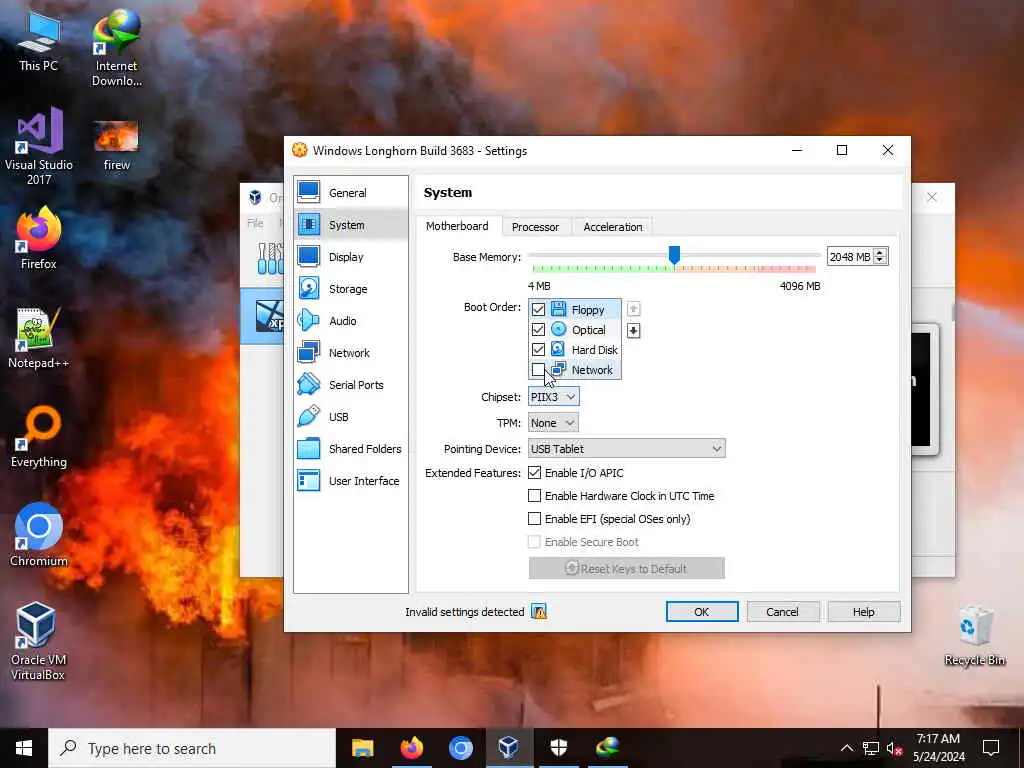Image resolution: width=1024 pixels, height=768 pixels.
Task: Confirm settings with OK
Action: pos(702,612)
